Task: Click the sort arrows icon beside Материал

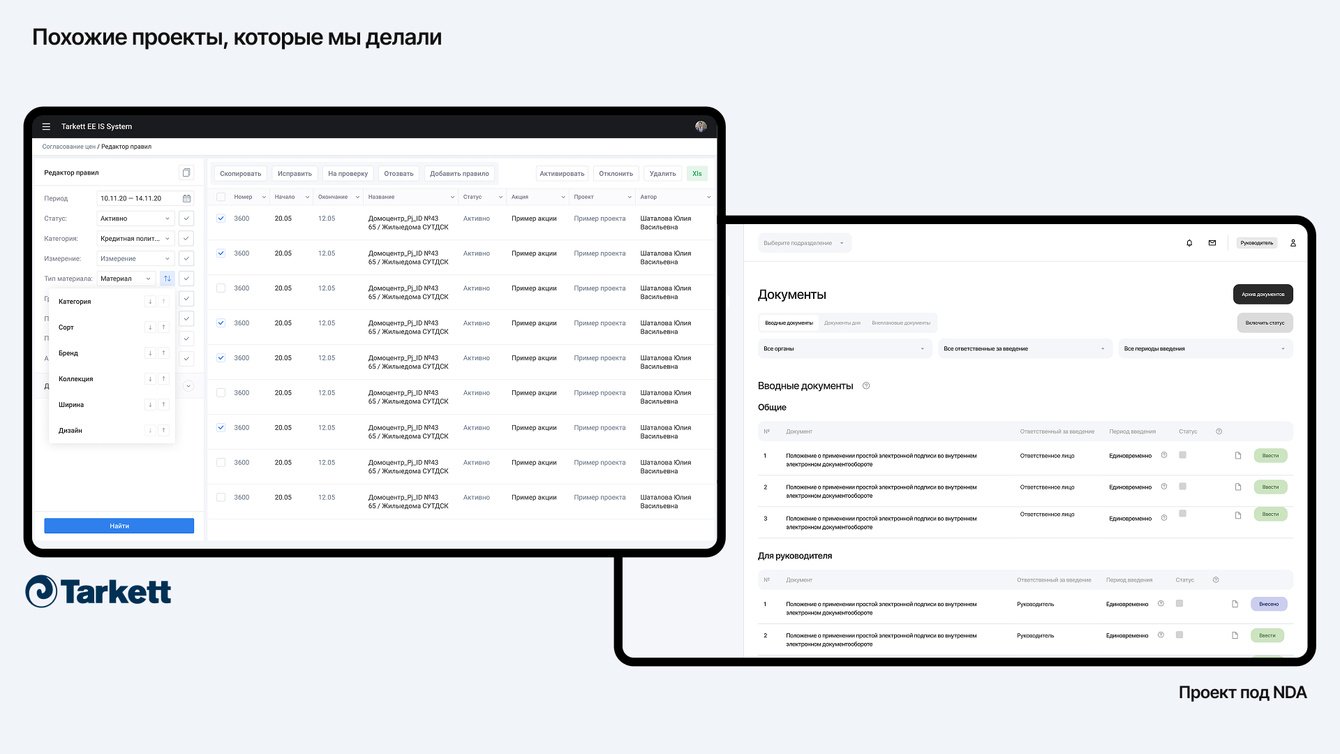Action: click(167, 278)
